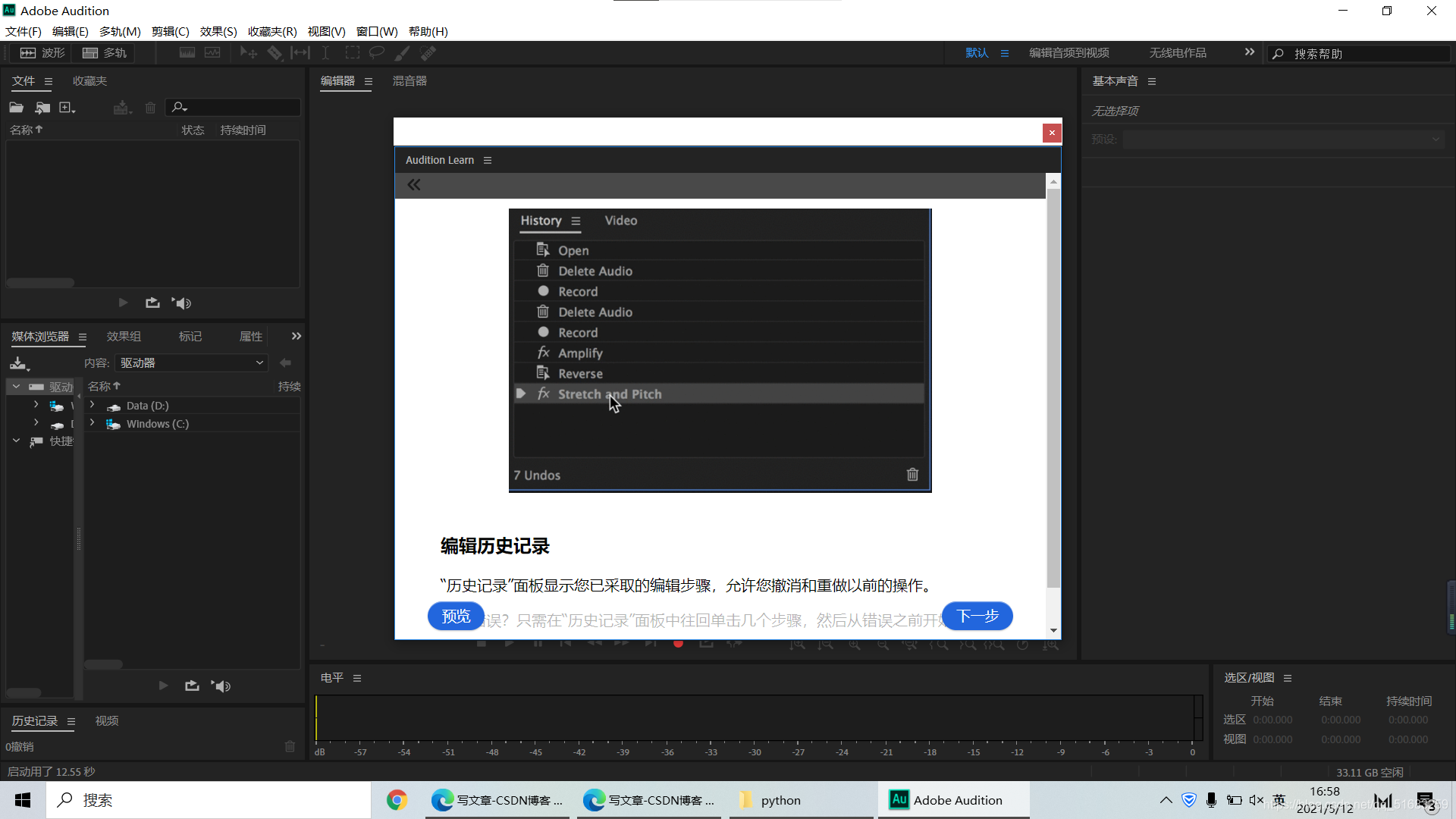Image resolution: width=1456 pixels, height=819 pixels.
Task: Open the 驱动器 content dropdown
Action: [x=191, y=363]
